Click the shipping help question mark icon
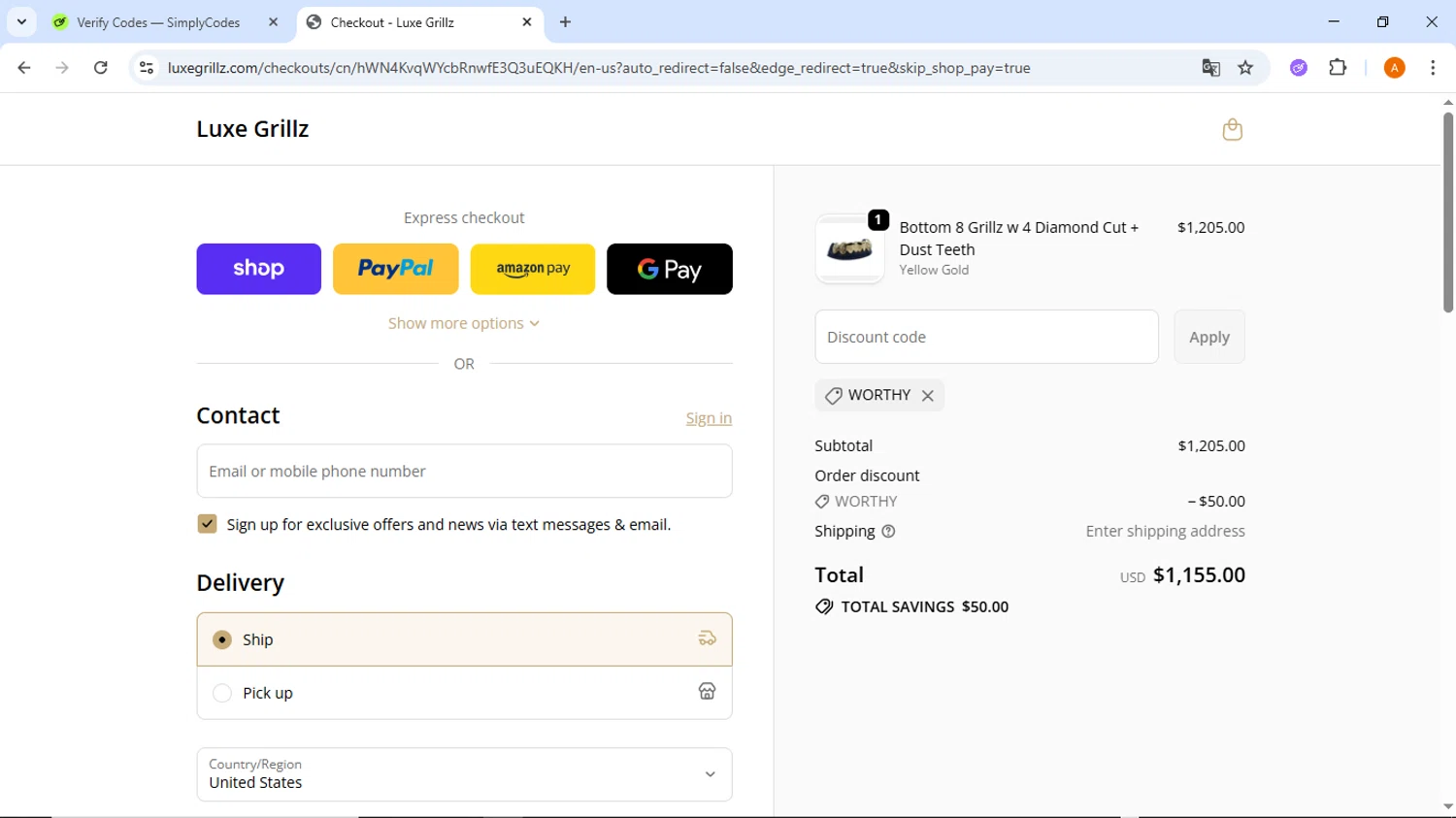 (888, 532)
